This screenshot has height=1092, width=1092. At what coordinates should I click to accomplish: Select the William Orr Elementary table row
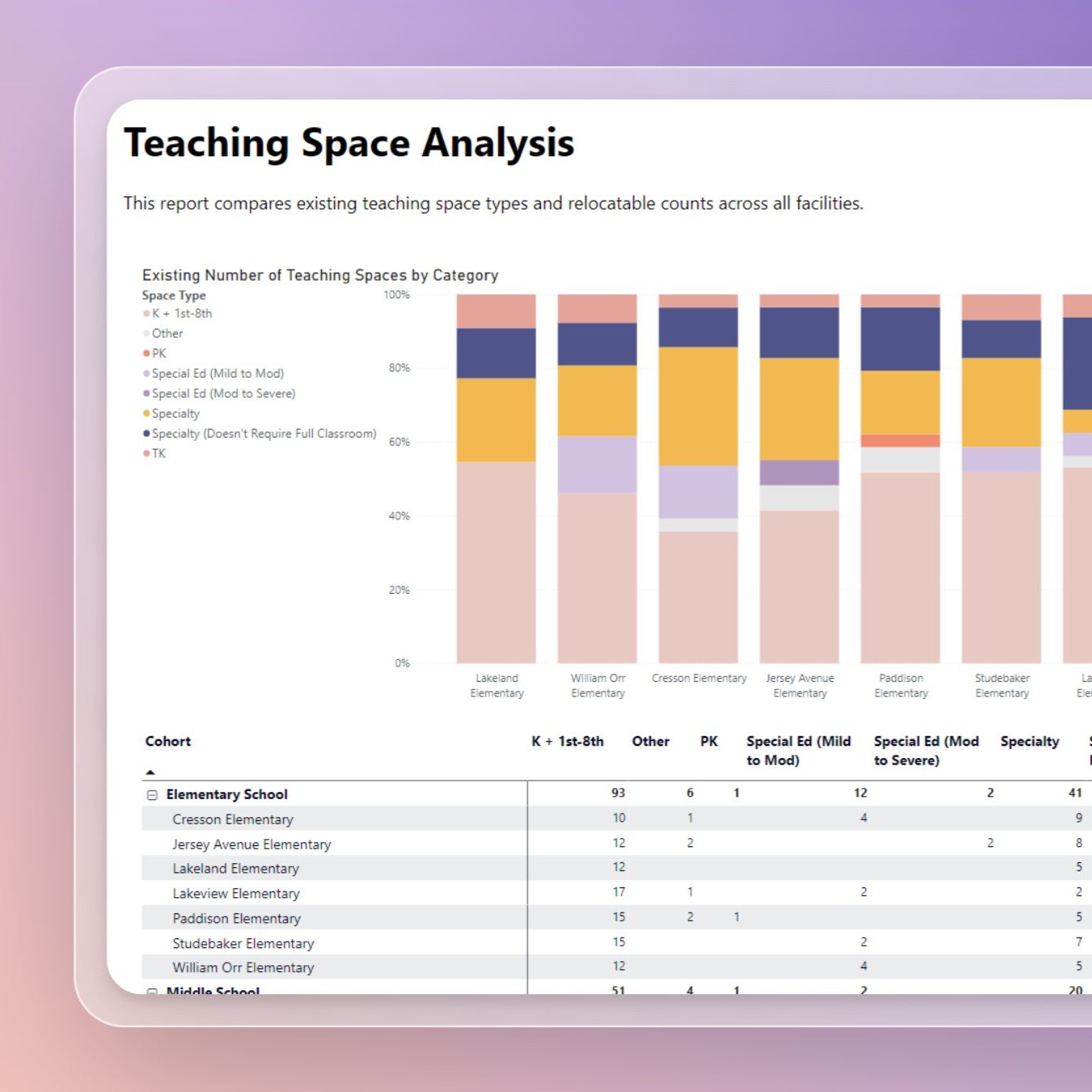point(616,967)
